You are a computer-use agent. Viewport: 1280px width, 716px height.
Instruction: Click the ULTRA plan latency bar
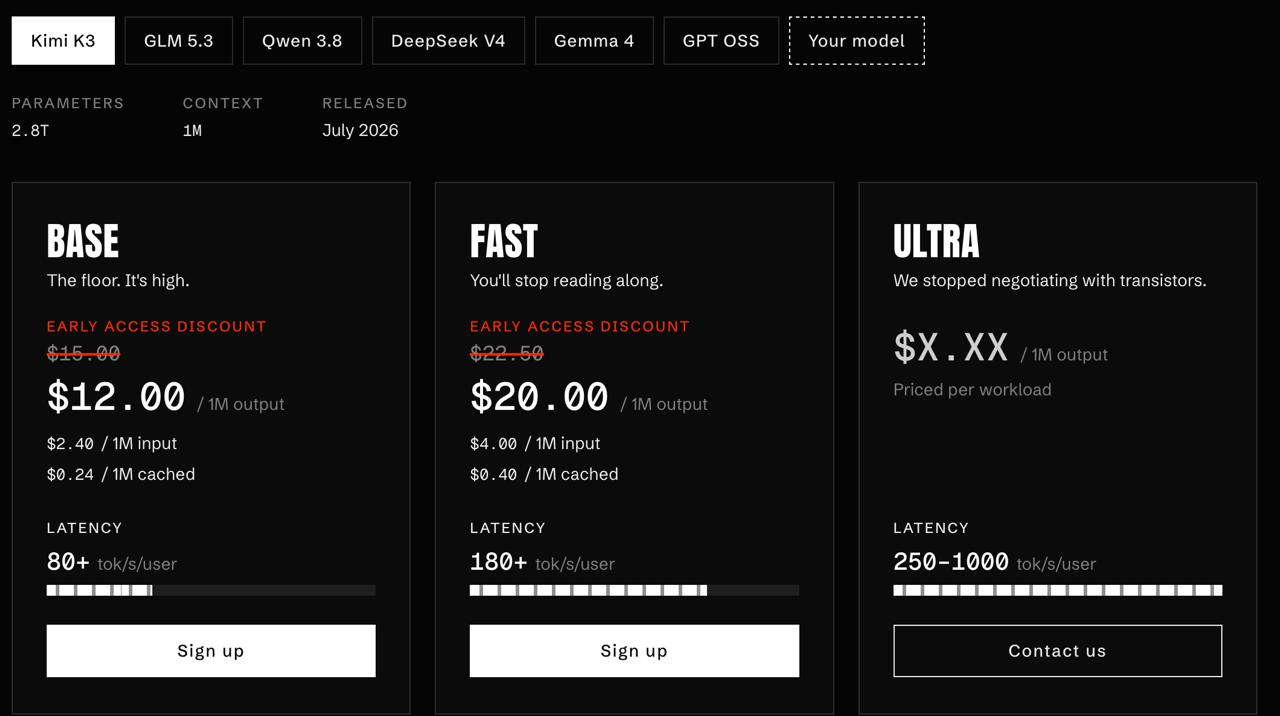(1057, 590)
